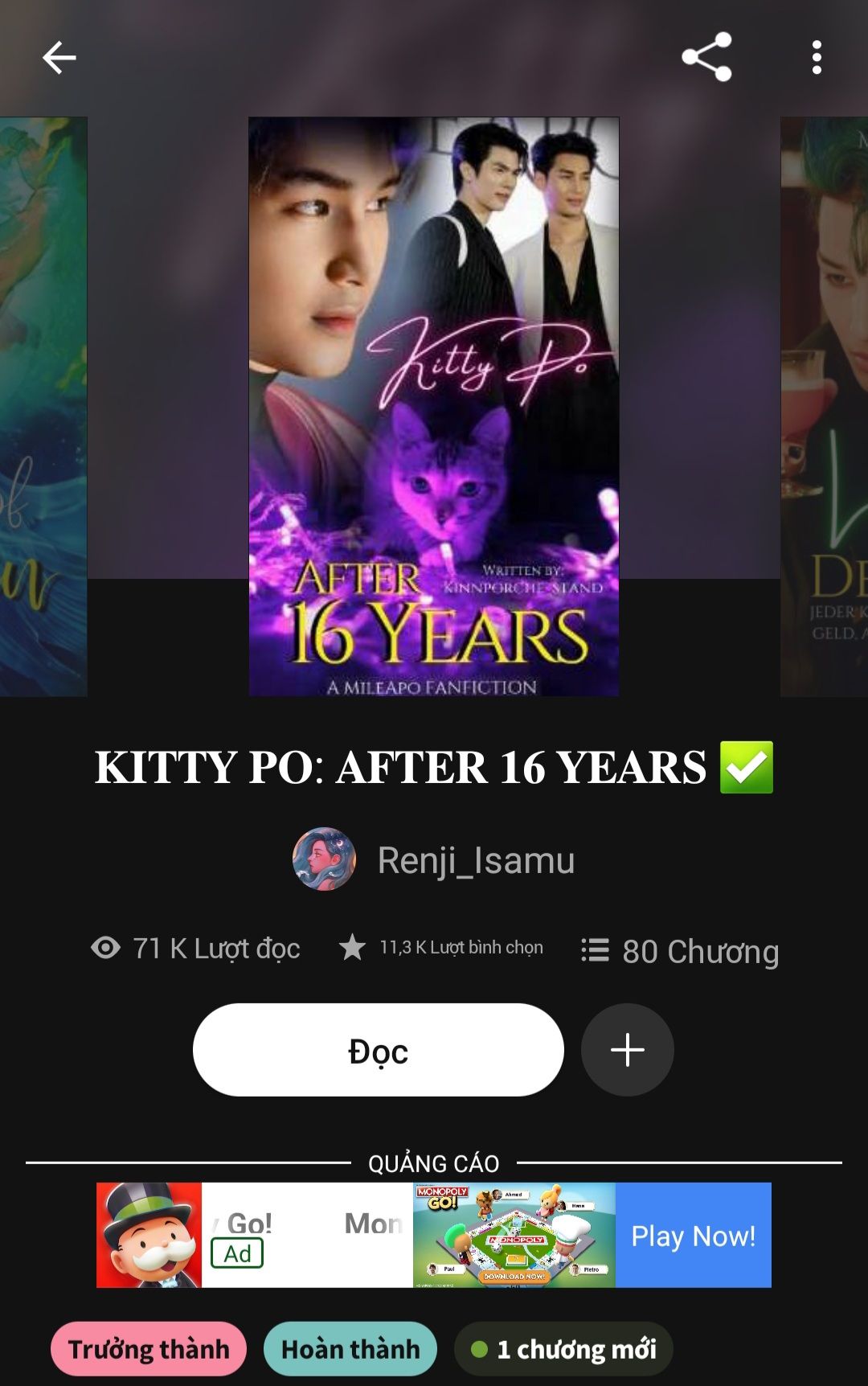Tap the star votes icon
868x1386 pixels.
[x=352, y=947]
